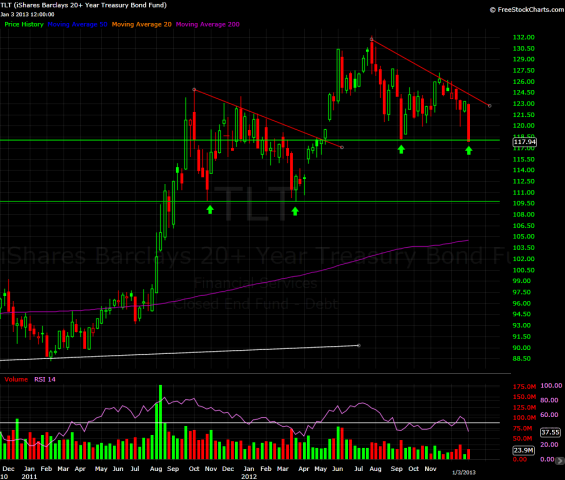Viewport: 565px width, 480px height.
Task: Click the 37.55 RSI value tag
Action: tap(550, 432)
